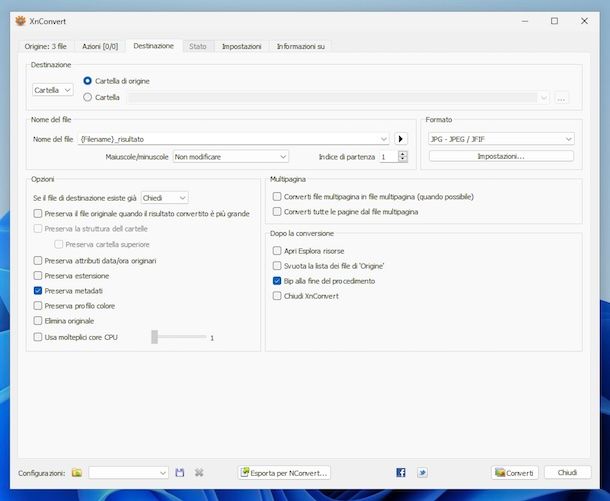Open the Informazioni su tab
610x501 pixels.
click(x=301, y=46)
